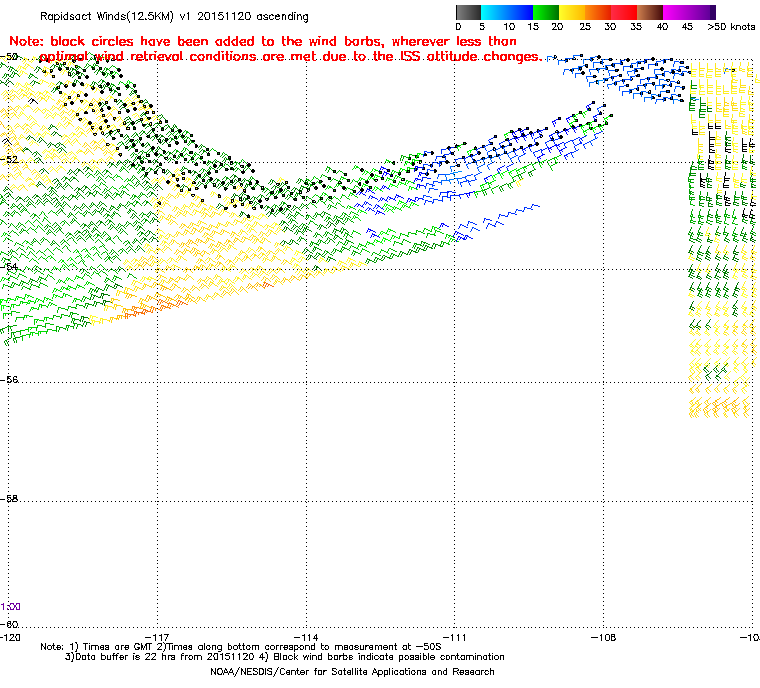Click the title 'Rapidscat Winds(12.5KM) v1 20151120 ascending'
Screen dimensions: 760x688
[174, 16]
